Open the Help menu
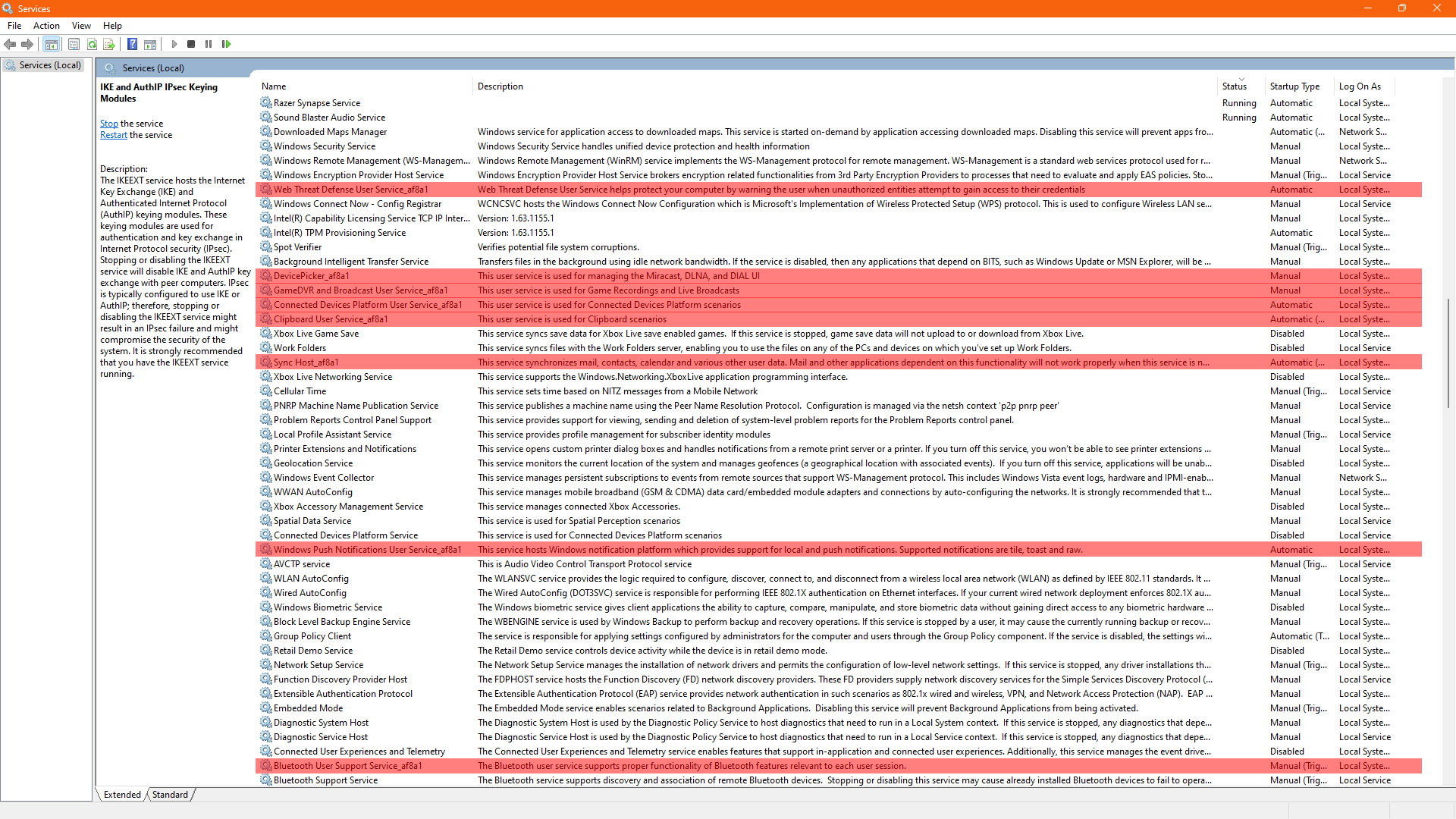The width and height of the screenshot is (1456, 819). click(112, 25)
